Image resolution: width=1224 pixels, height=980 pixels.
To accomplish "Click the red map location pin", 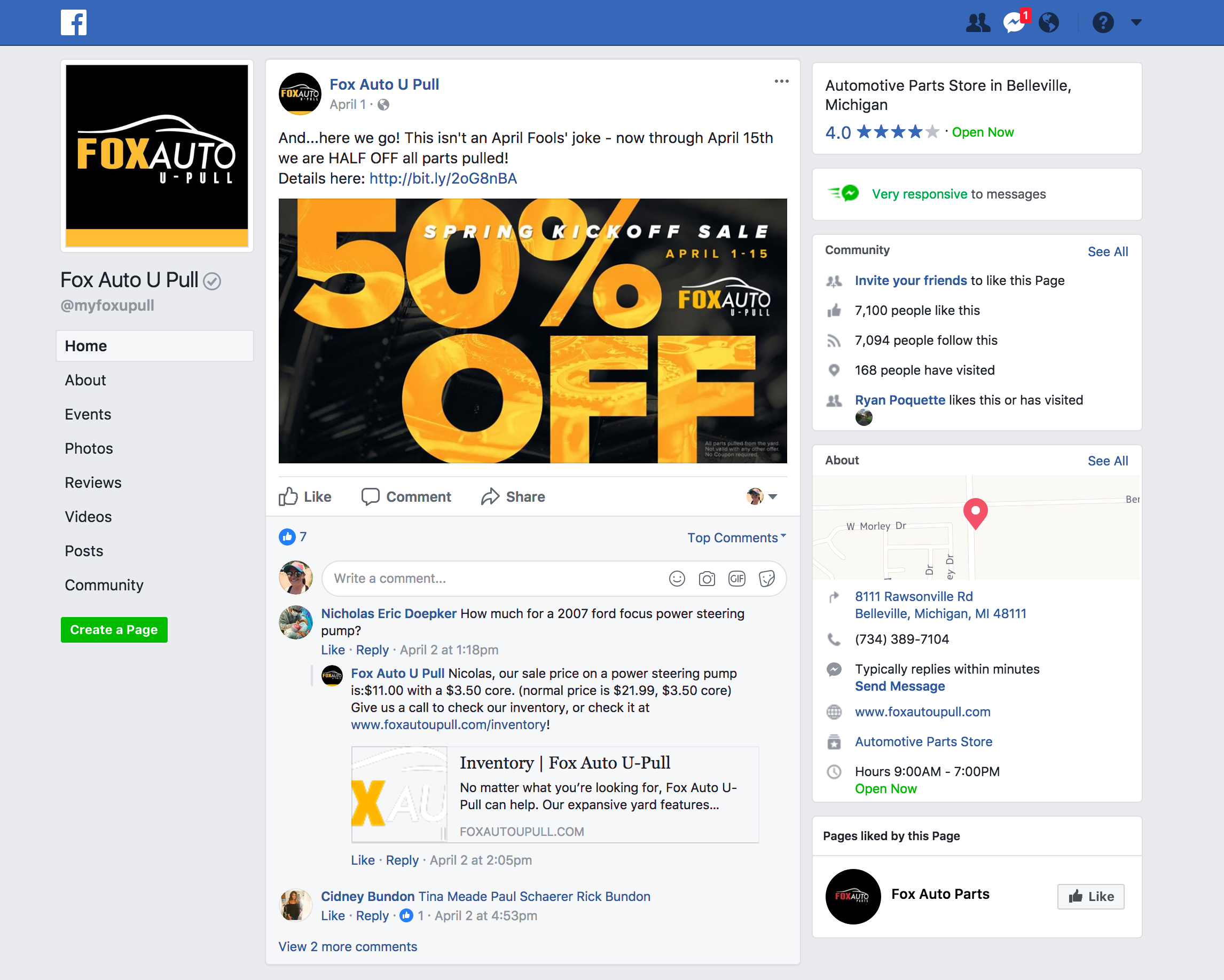I will coord(975,513).
